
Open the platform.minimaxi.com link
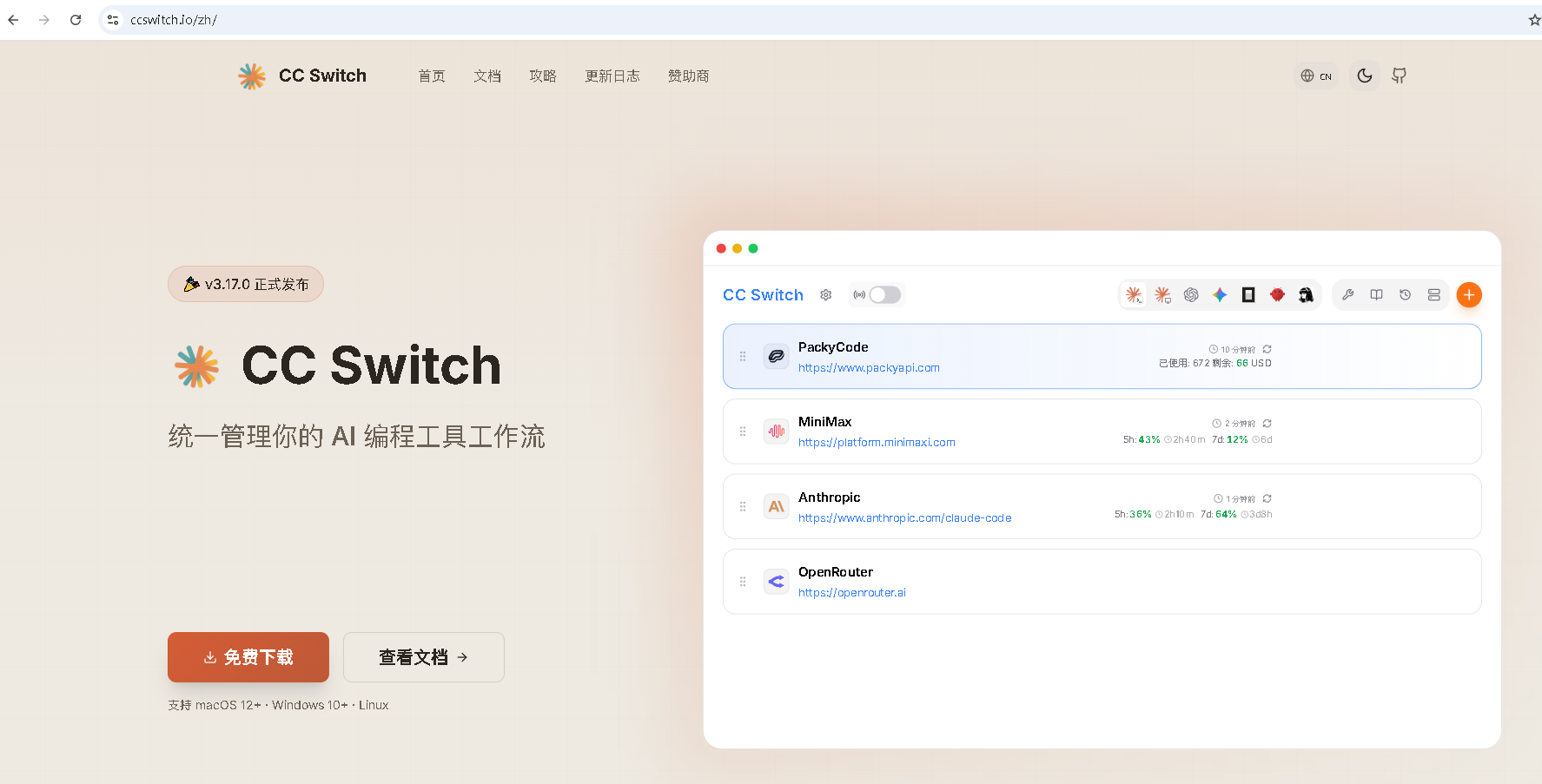point(877,443)
